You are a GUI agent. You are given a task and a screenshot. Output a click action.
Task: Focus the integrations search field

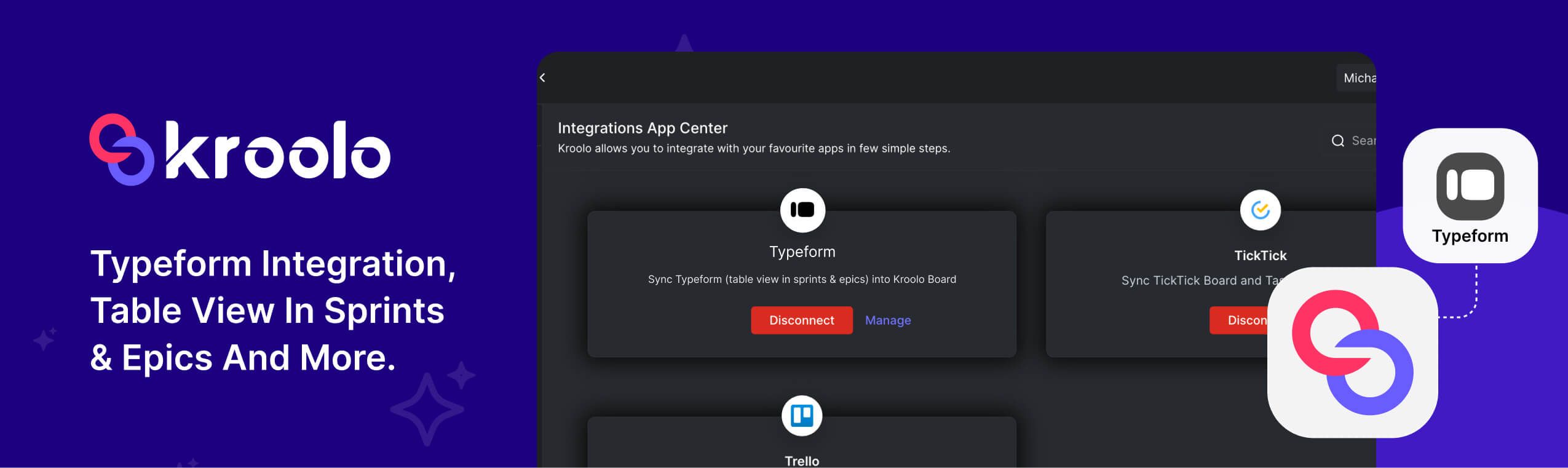(x=1363, y=141)
